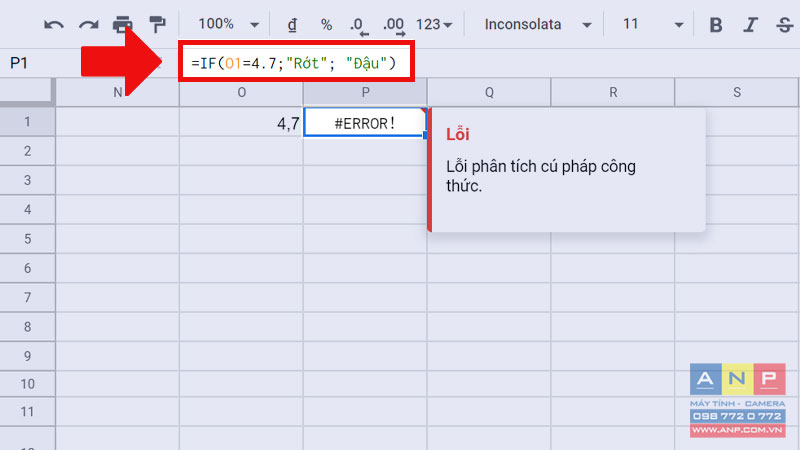This screenshot has width=800, height=450.
Task: Open the 100% zoom dropdown
Action: tap(229, 24)
